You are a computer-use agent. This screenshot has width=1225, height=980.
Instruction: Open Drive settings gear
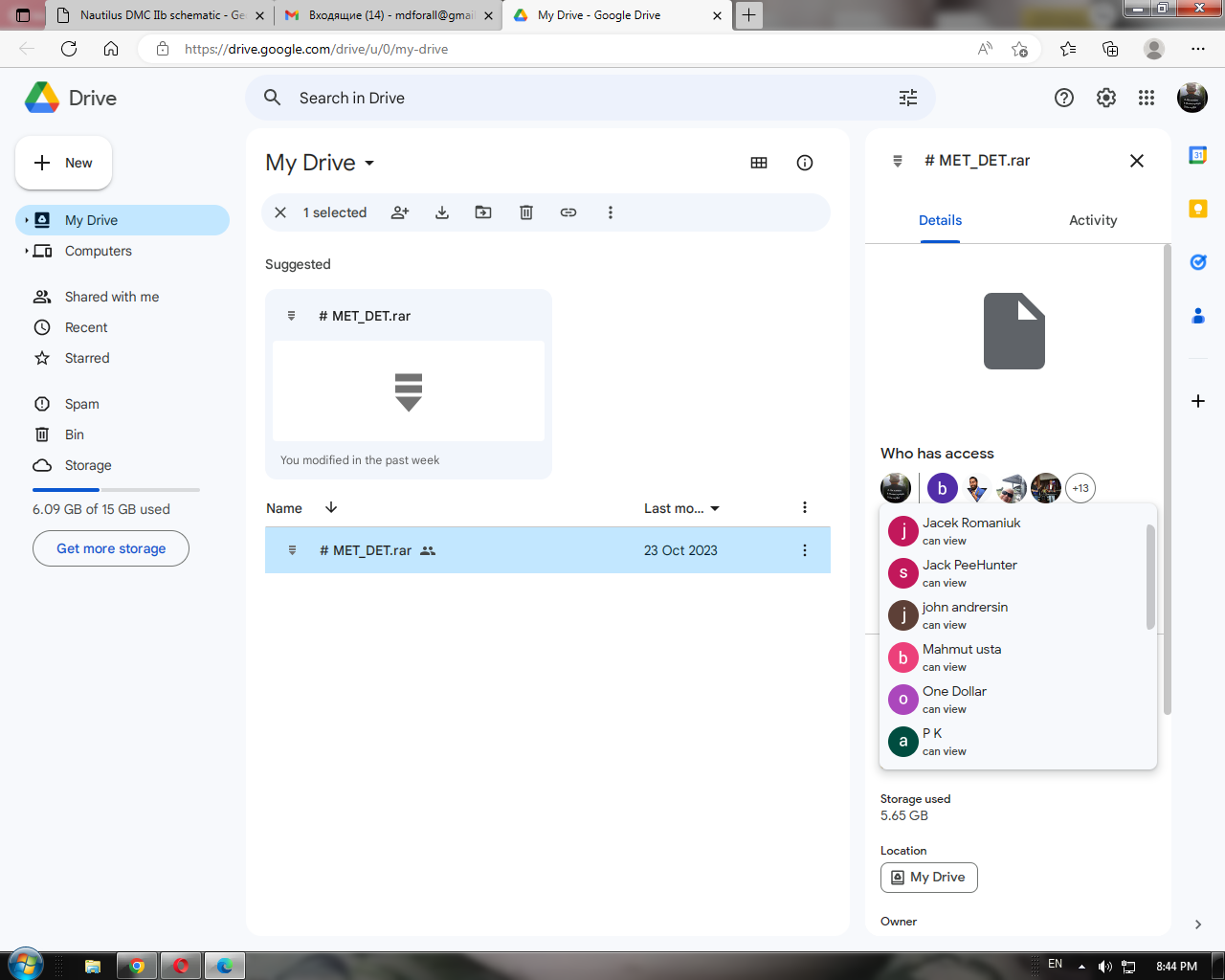click(x=1106, y=98)
